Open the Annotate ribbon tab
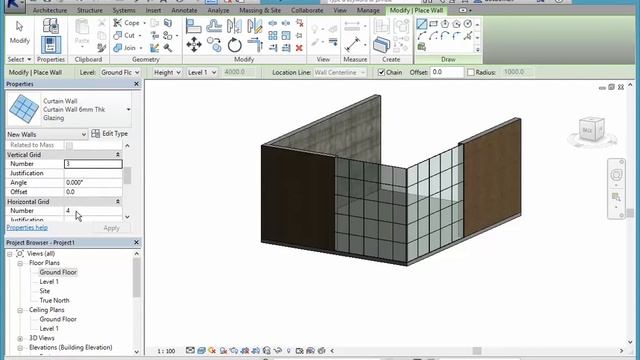This screenshot has height=360, width=640. 184,10
